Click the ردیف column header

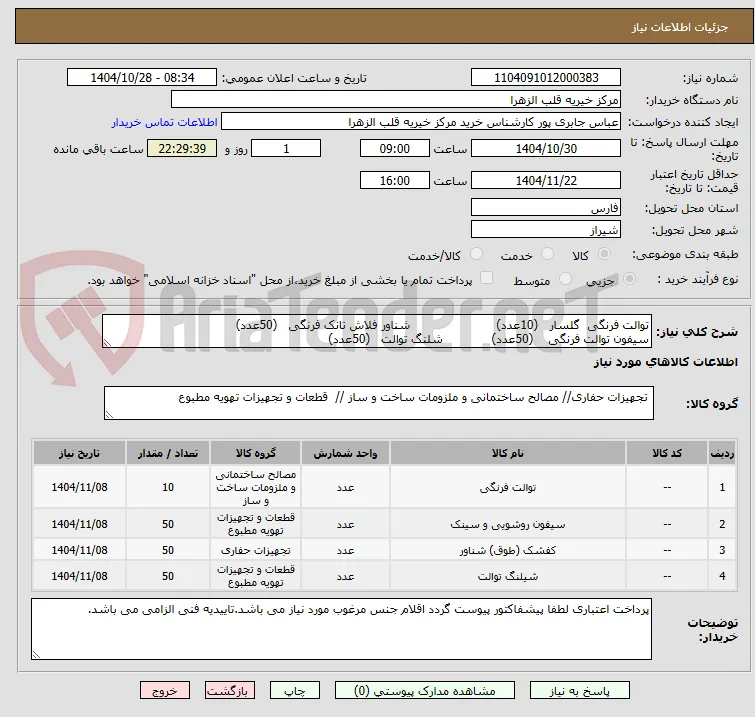coord(722,453)
